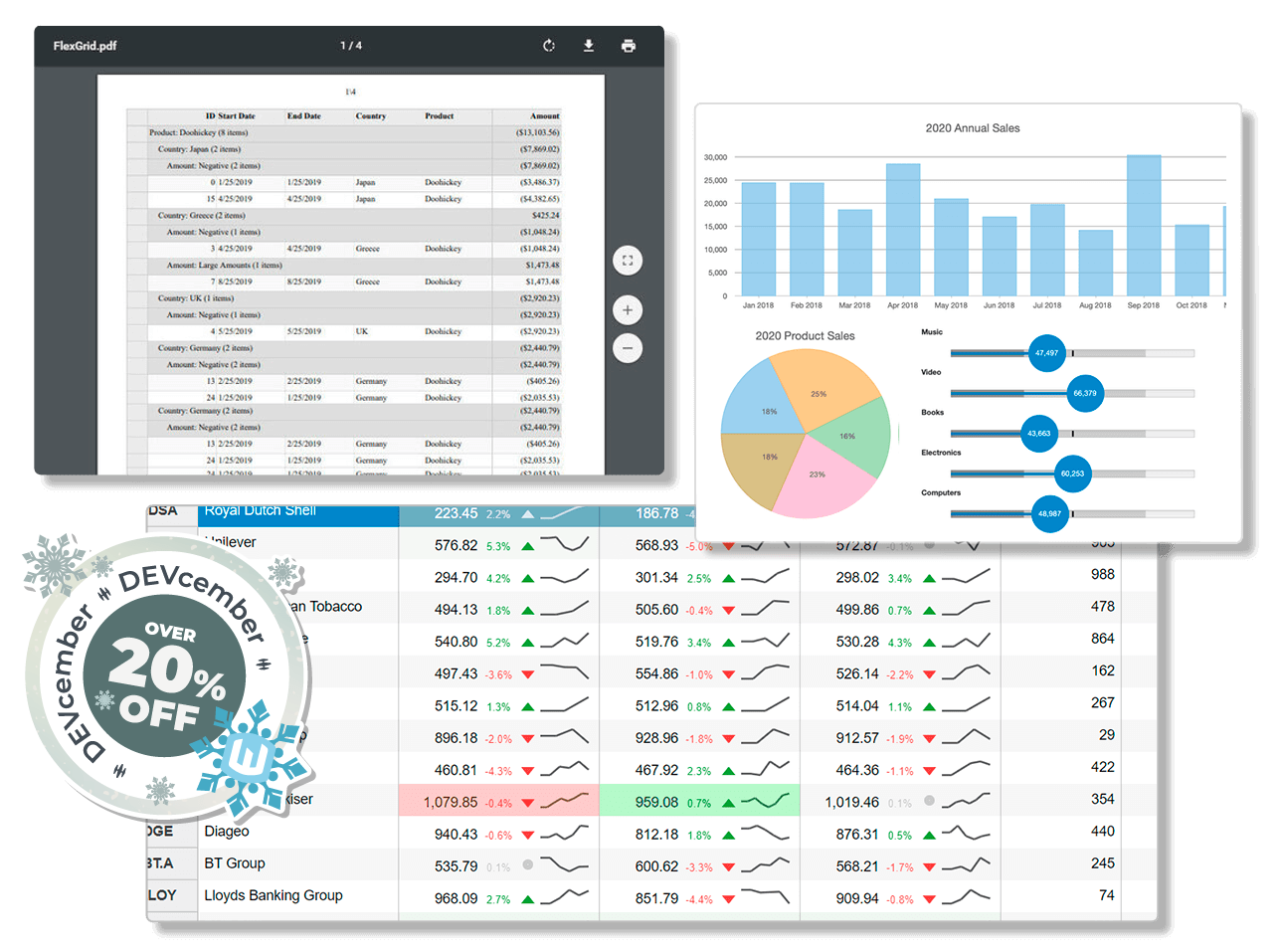Click the fit-to-page button in PDF viewer
The width and height of the screenshot is (1283, 952).
pos(628,261)
